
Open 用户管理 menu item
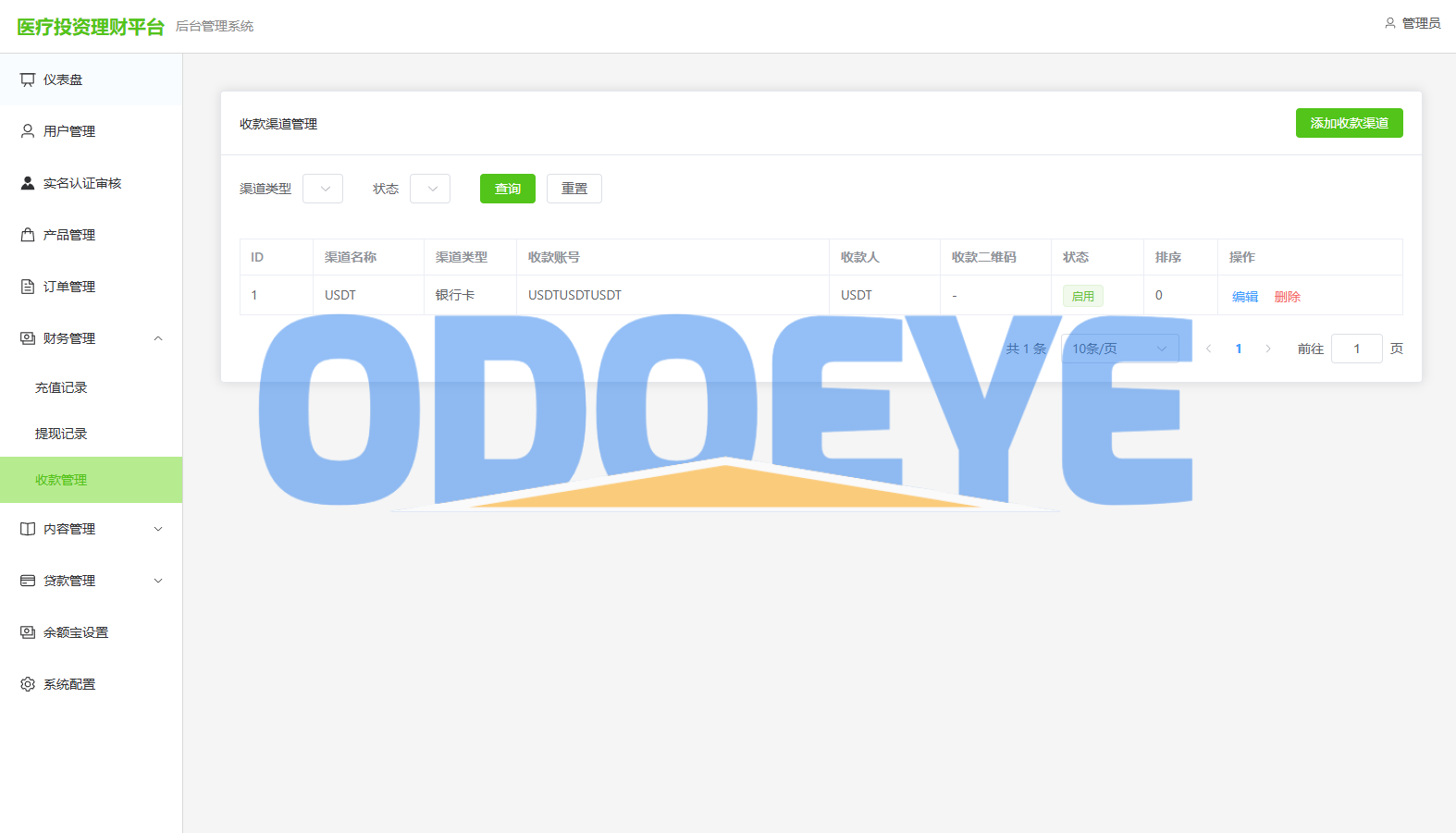click(91, 131)
